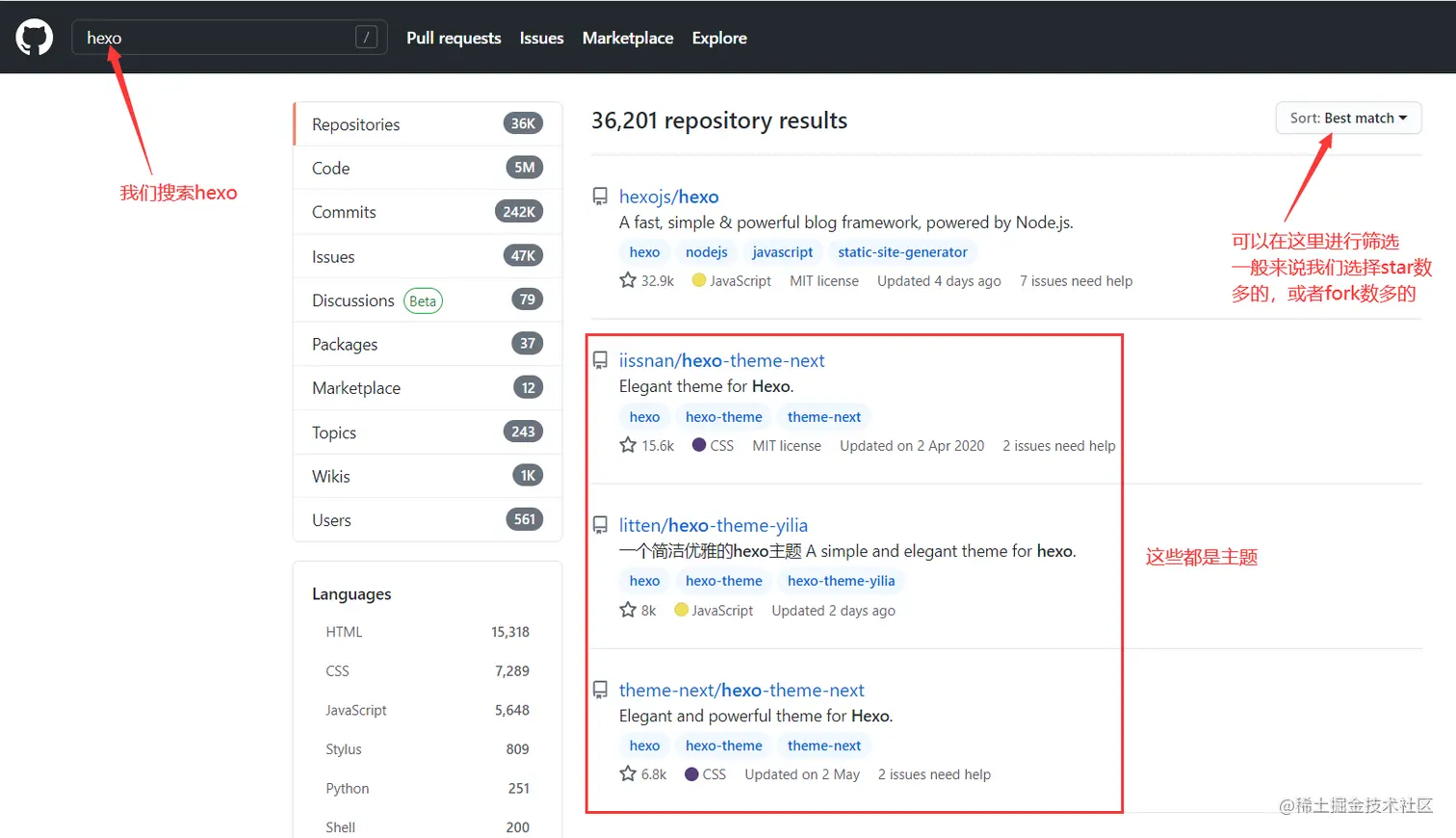Click the star icon showing 32.9k

[x=628, y=280]
